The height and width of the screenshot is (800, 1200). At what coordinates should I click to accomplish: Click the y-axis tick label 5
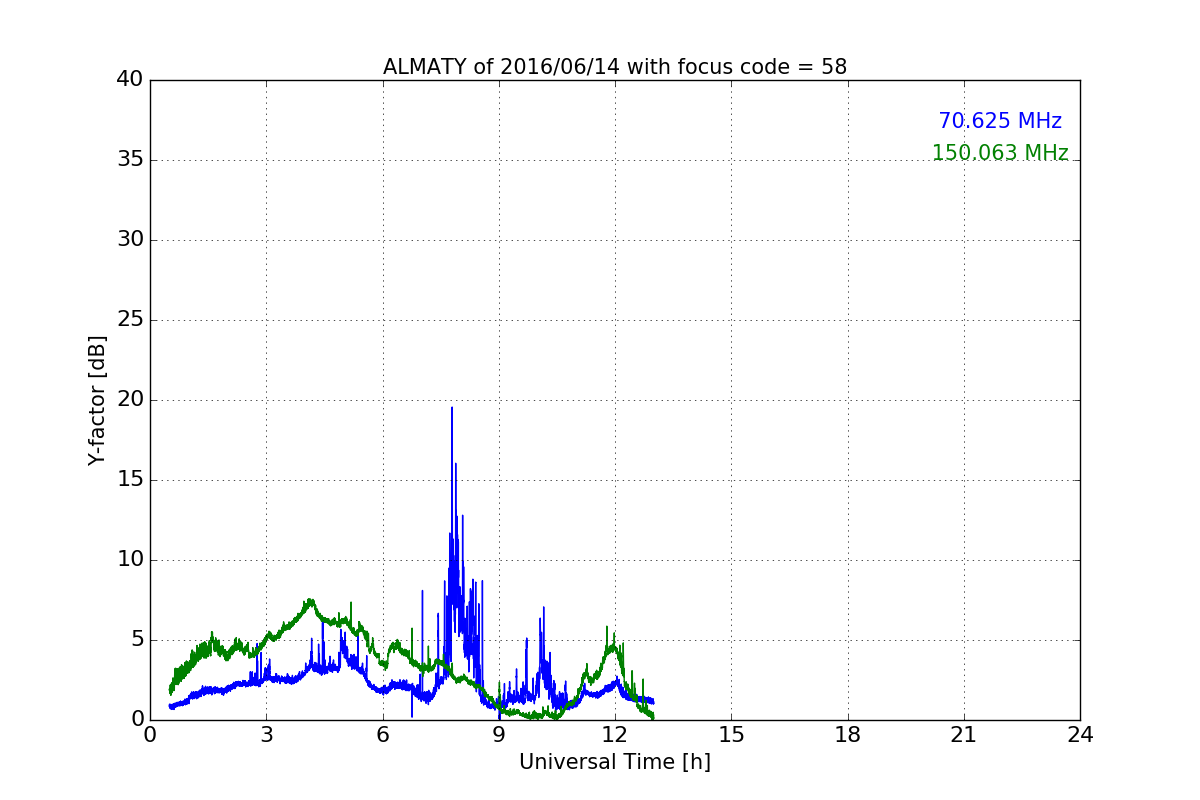point(137,640)
